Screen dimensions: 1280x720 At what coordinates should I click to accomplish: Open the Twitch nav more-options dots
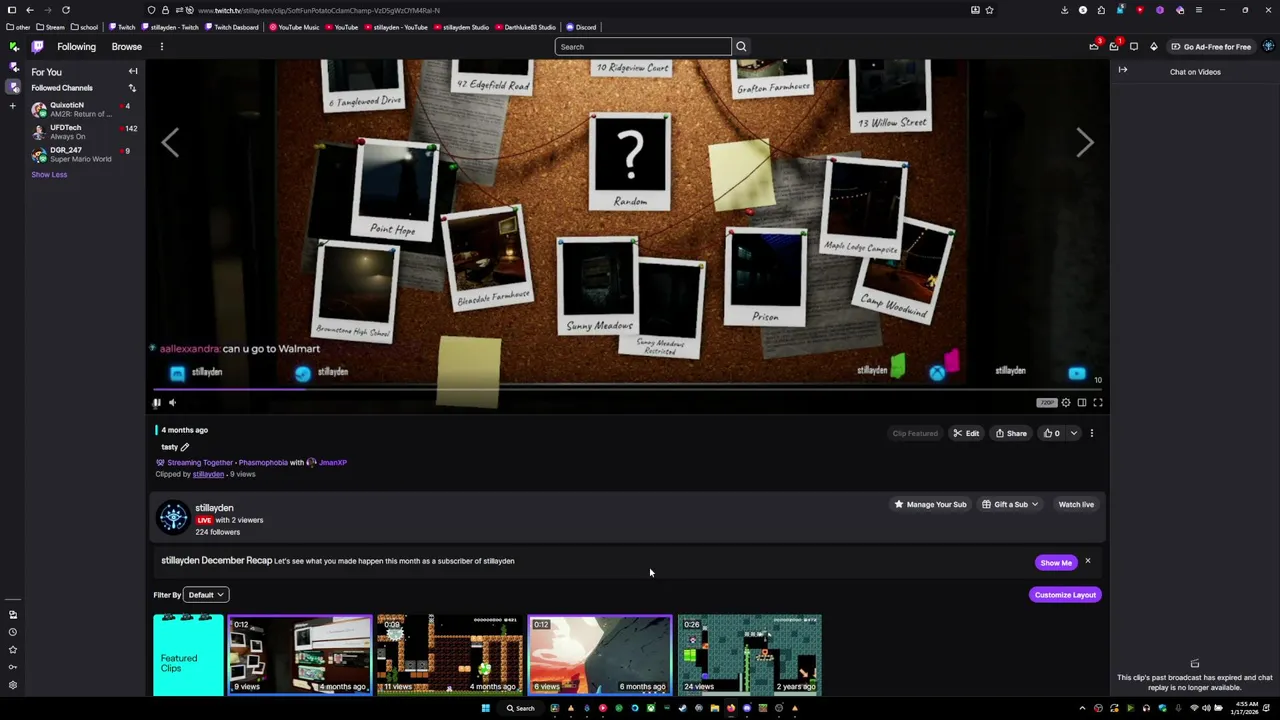(x=161, y=47)
